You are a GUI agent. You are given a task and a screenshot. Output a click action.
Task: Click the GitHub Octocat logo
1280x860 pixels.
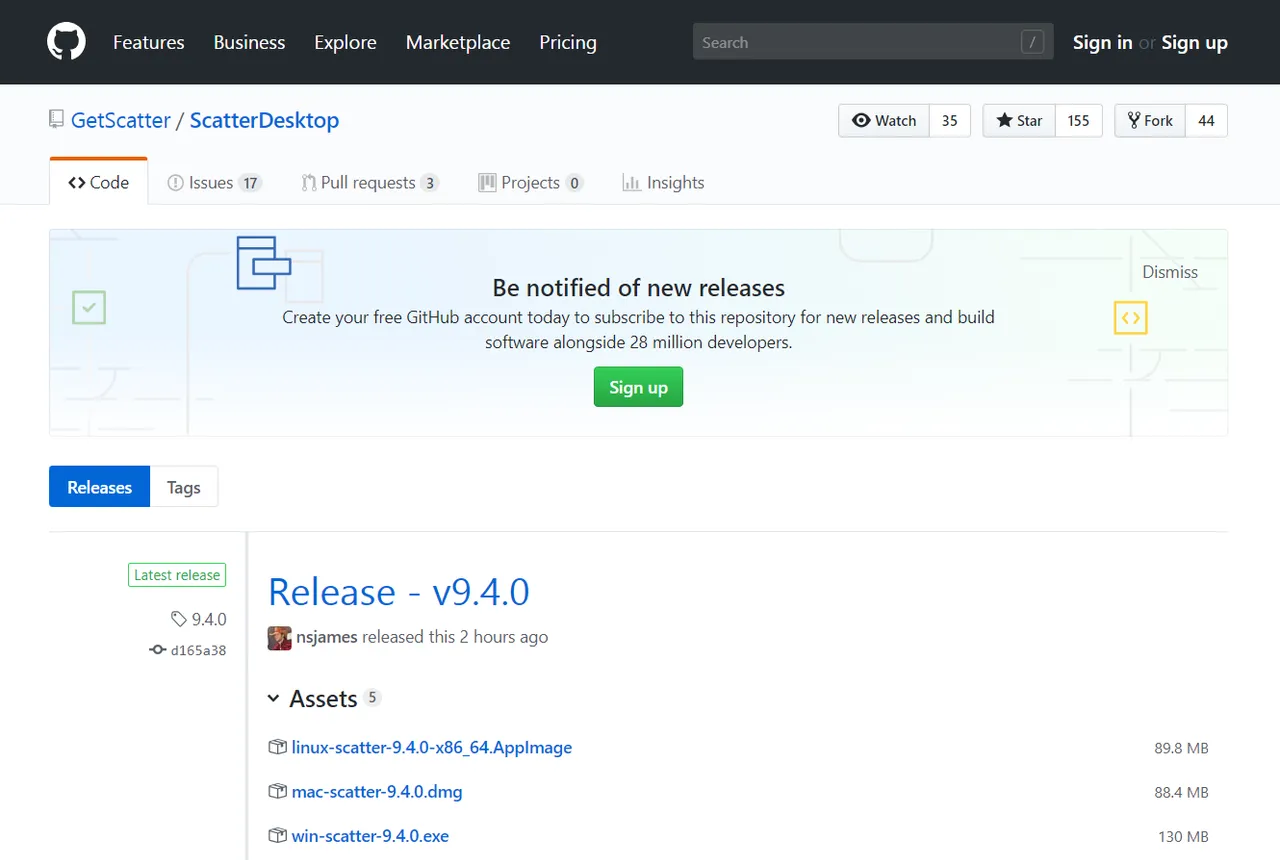66,42
